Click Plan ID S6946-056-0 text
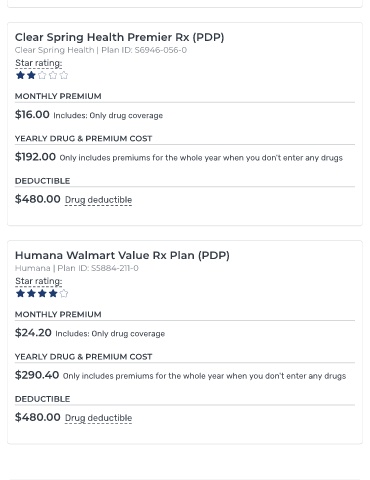The image size is (370, 480). [144, 50]
